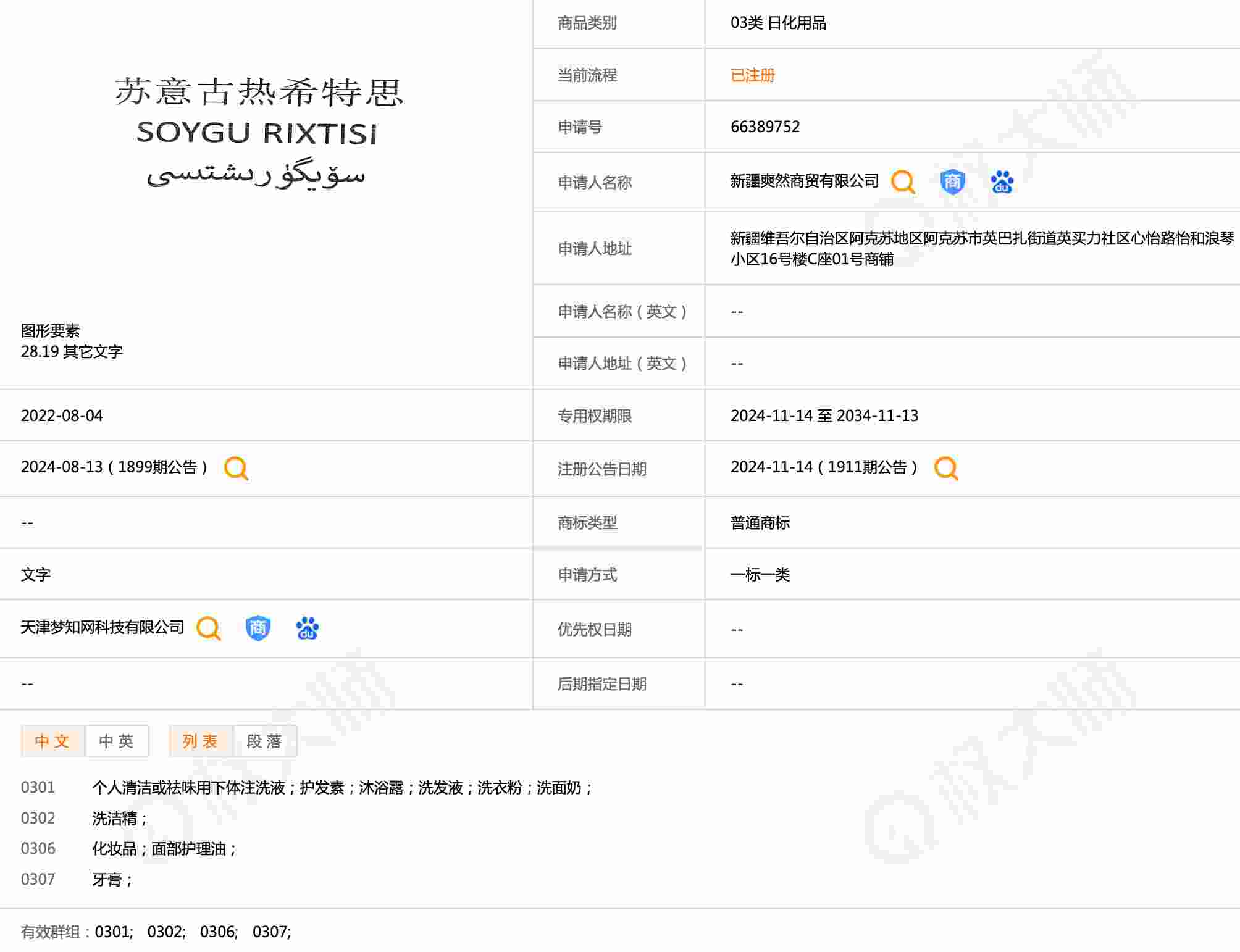Click Baidu paw icon beside agency name
Image resolution: width=1240 pixels, height=952 pixels.
pyautogui.click(x=307, y=628)
